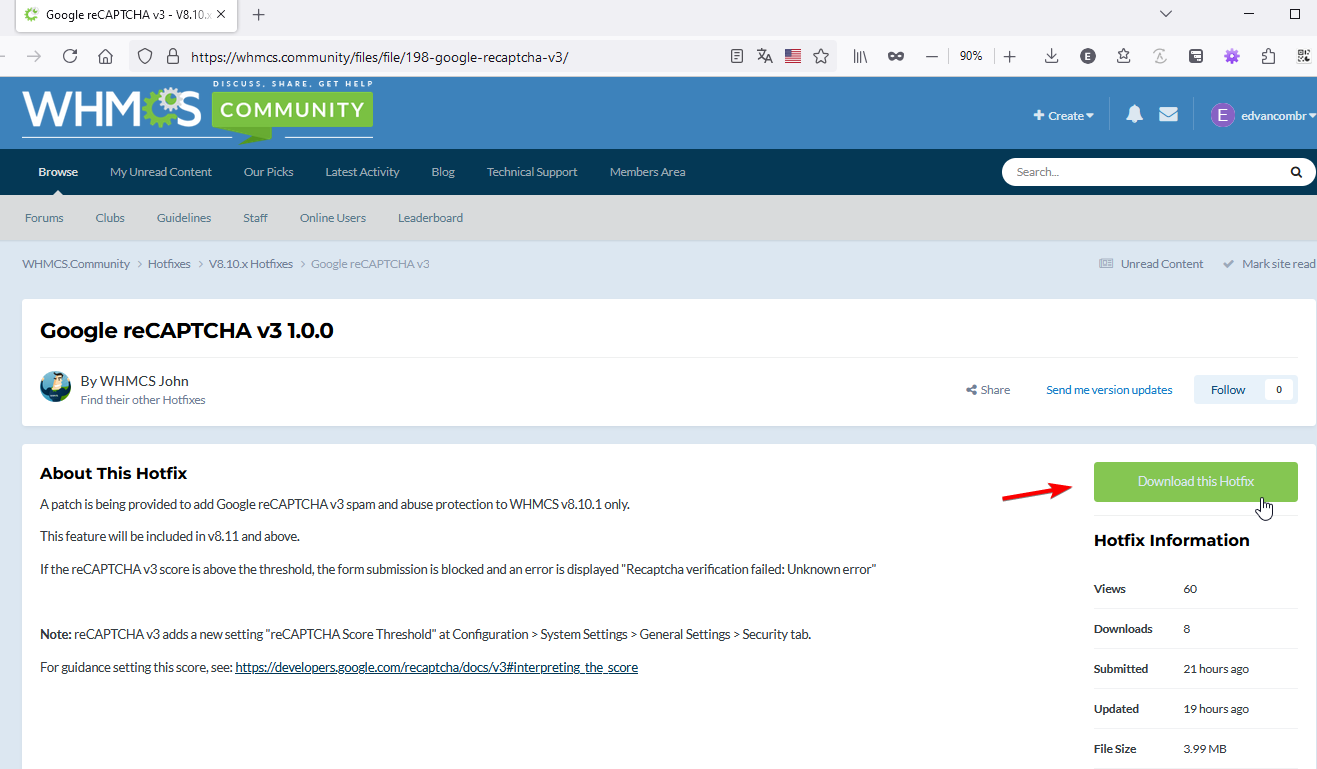
Task: Open the Technical Support tab
Action: (x=532, y=172)
